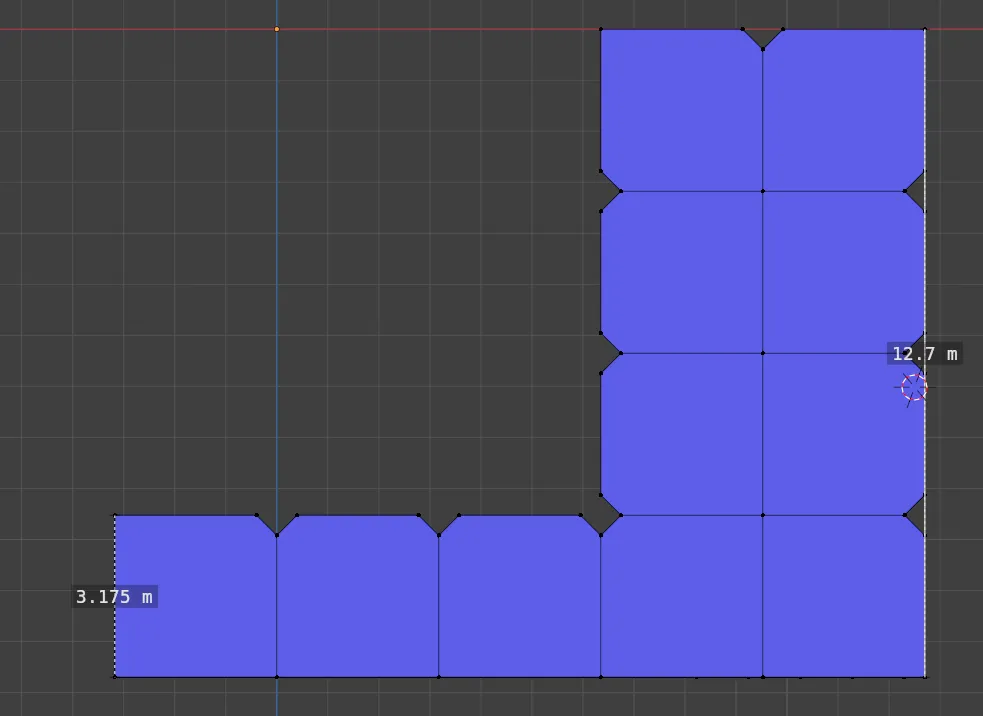This screenshot has width=983, height=716.
Task: Click the 12.7 m edge length label
Action: point(925,354)
